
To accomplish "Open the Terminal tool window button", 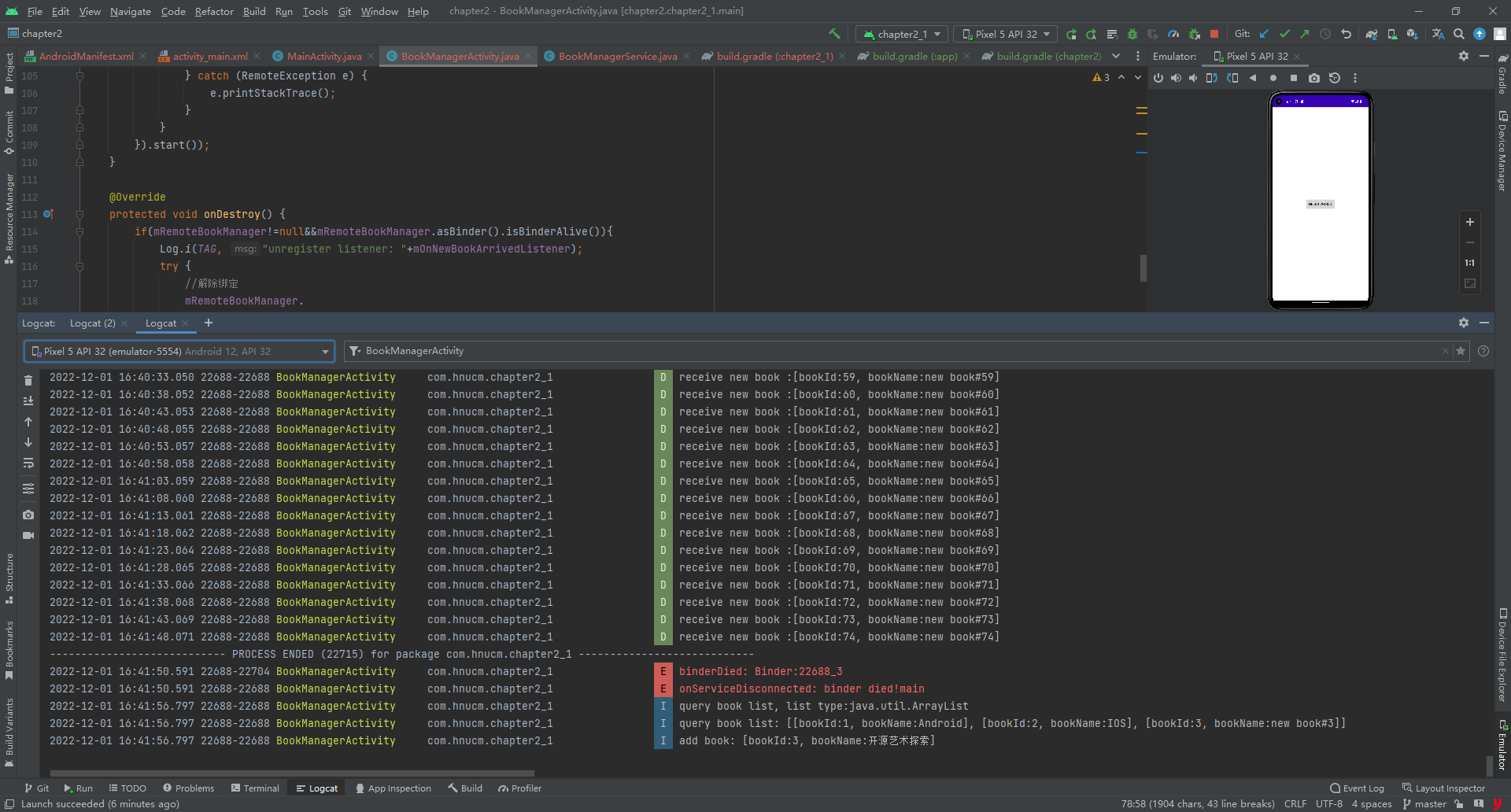I will tap(256, 788).
